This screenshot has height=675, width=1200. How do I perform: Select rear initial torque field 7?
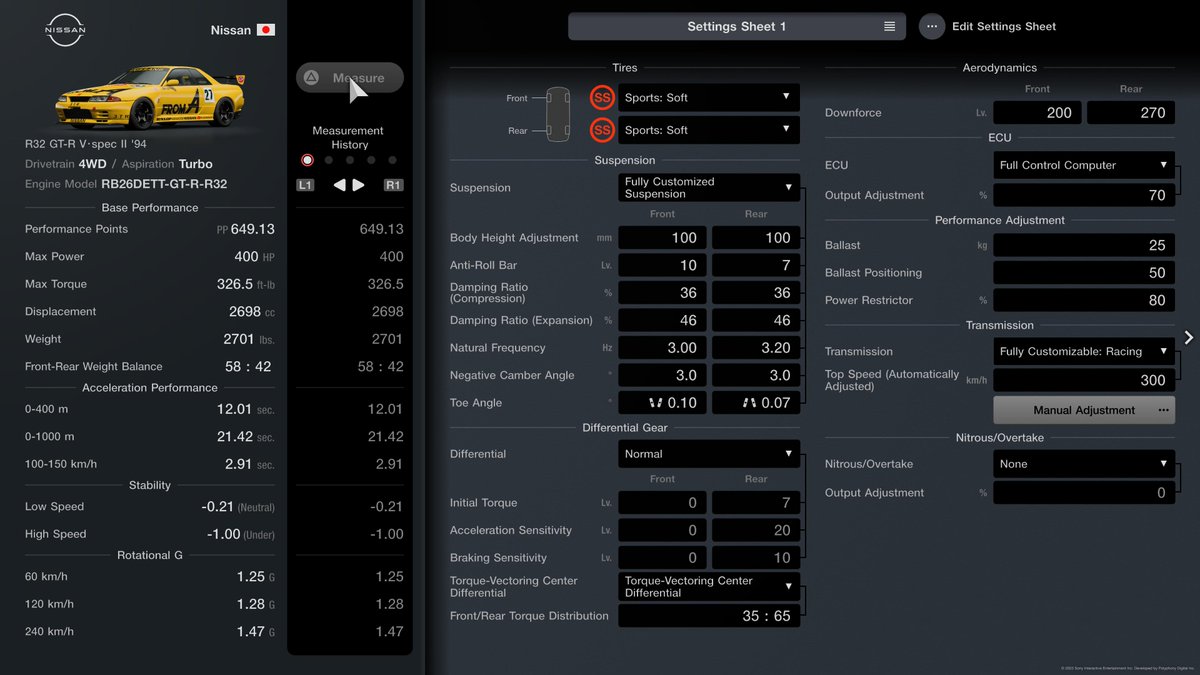click(x=756, y=503)
